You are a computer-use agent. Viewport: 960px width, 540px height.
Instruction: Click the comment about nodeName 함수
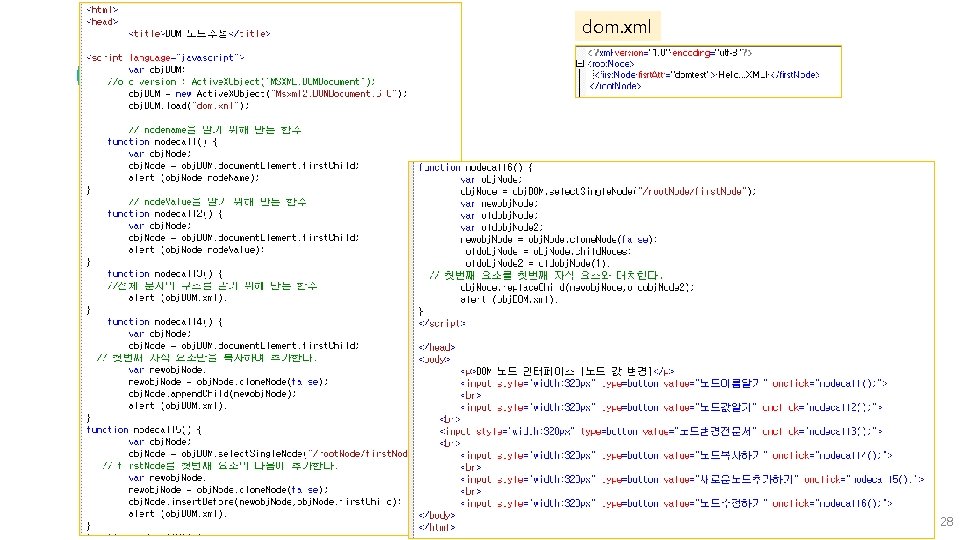[215, 130]
